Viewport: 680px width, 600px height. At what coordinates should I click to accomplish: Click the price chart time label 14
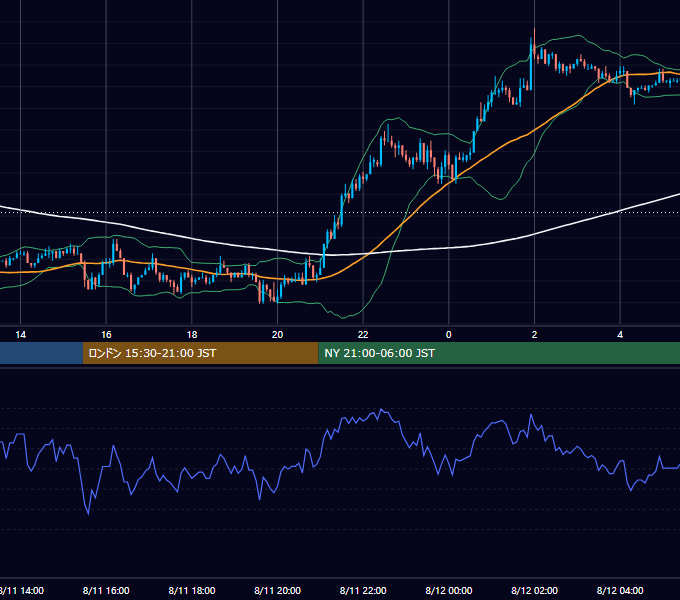(x=20, y=335)
